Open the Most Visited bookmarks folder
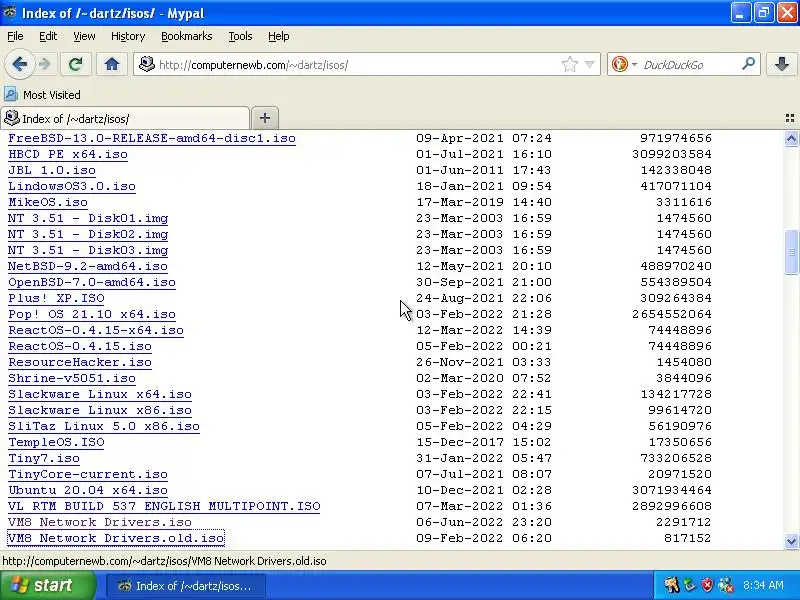This screenshot has width=800, height=600. click(x=42, y=95)
